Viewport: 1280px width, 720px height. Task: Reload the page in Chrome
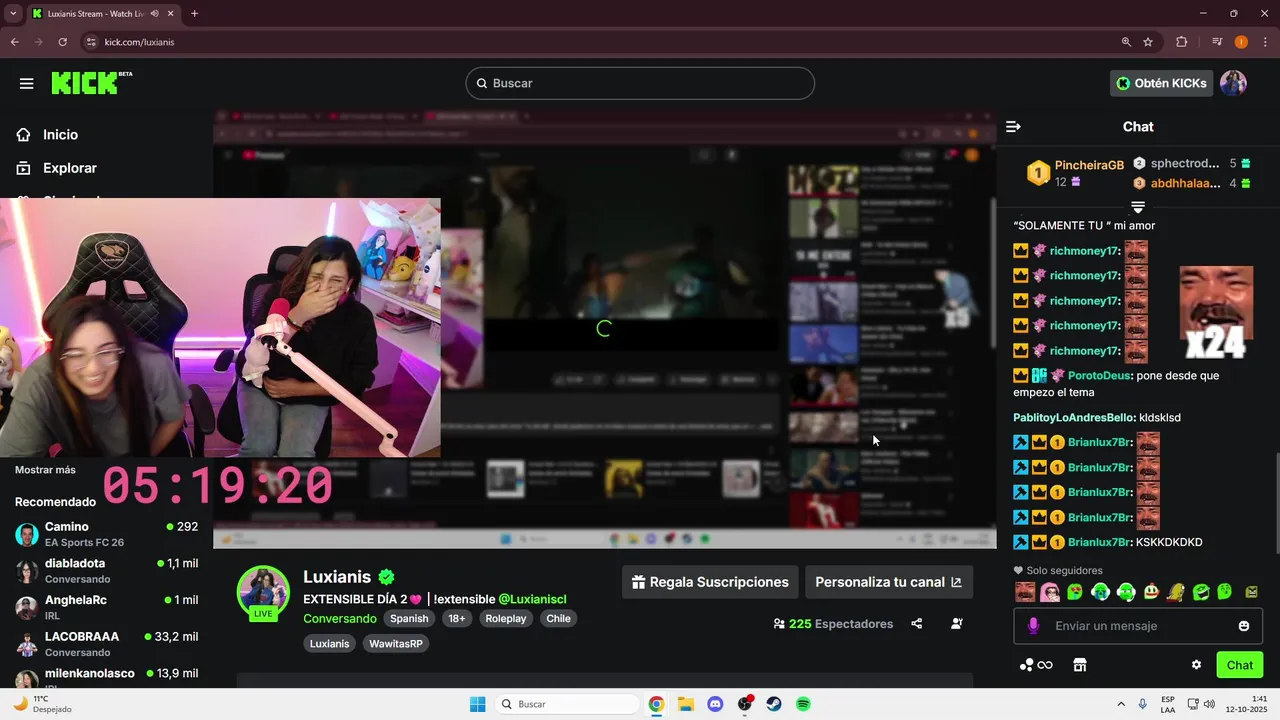coord(62,42)
